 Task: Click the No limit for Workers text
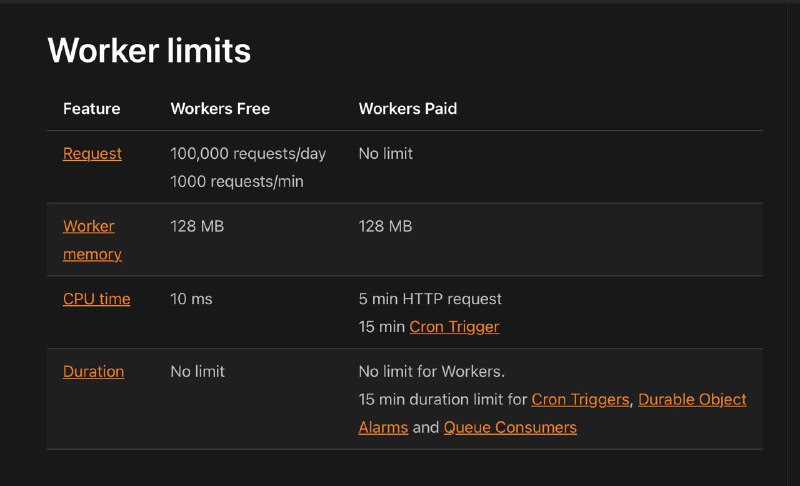coord(432,371)
